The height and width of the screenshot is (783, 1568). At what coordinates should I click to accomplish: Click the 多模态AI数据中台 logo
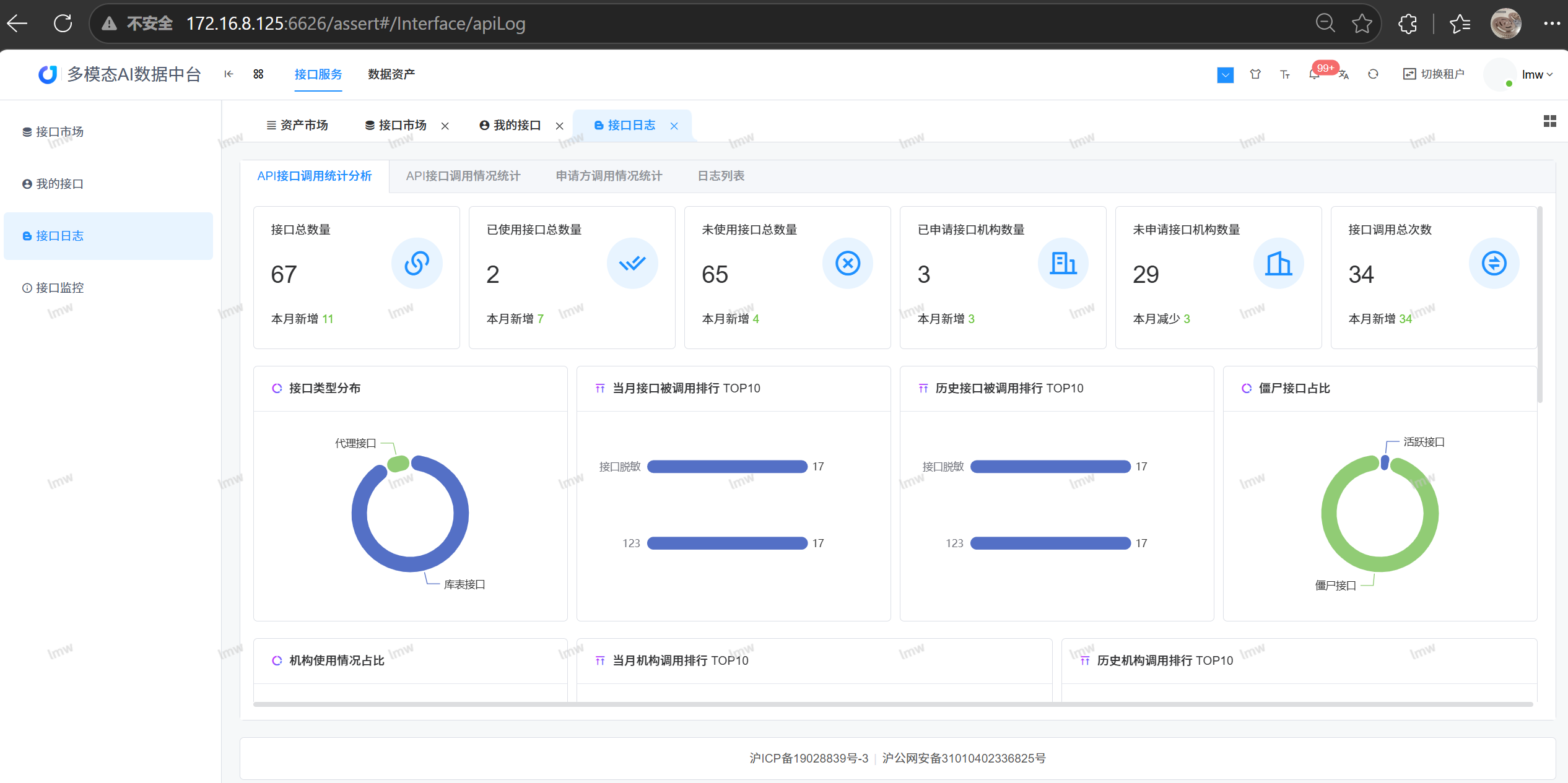pyautogui.click(x=120, y=74)
